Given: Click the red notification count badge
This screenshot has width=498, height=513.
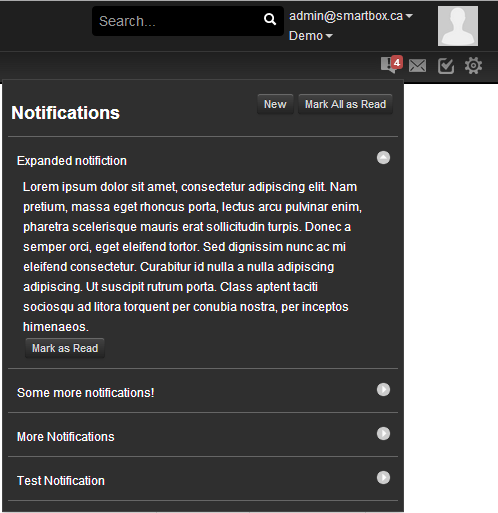Looking at the screenshot, I should click(397, 62).
